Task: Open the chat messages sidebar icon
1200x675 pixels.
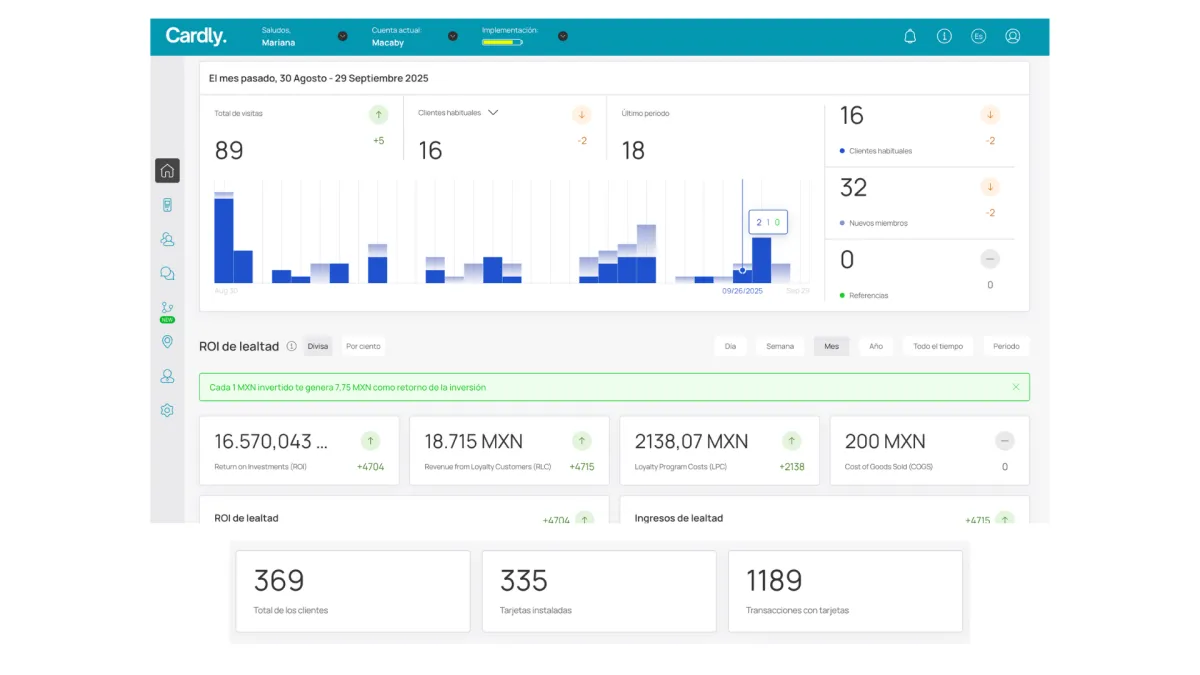Action: coord(167,273)
